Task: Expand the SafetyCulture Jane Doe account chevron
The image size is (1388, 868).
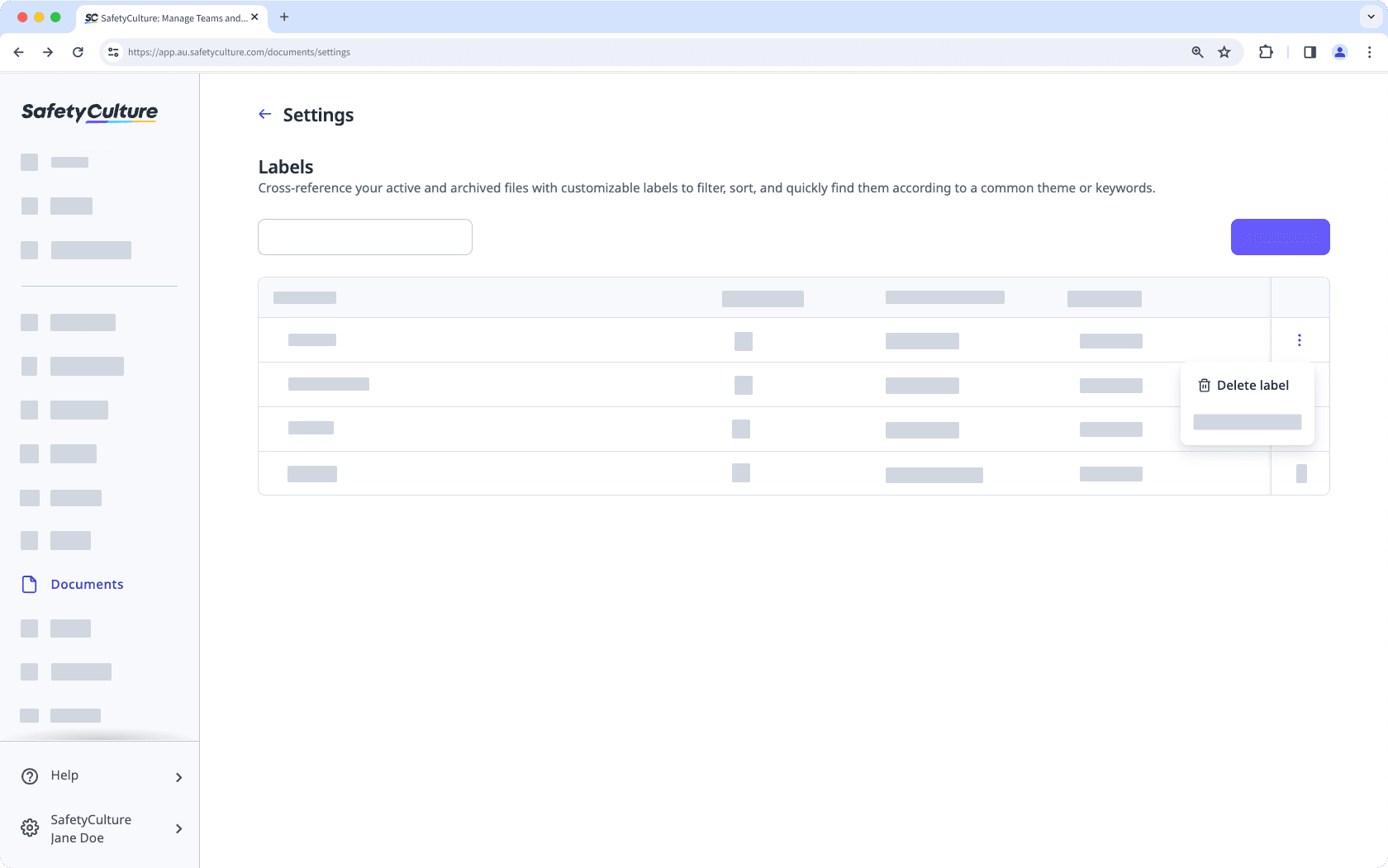Action: pyautogui.click(x=178, y=828)
